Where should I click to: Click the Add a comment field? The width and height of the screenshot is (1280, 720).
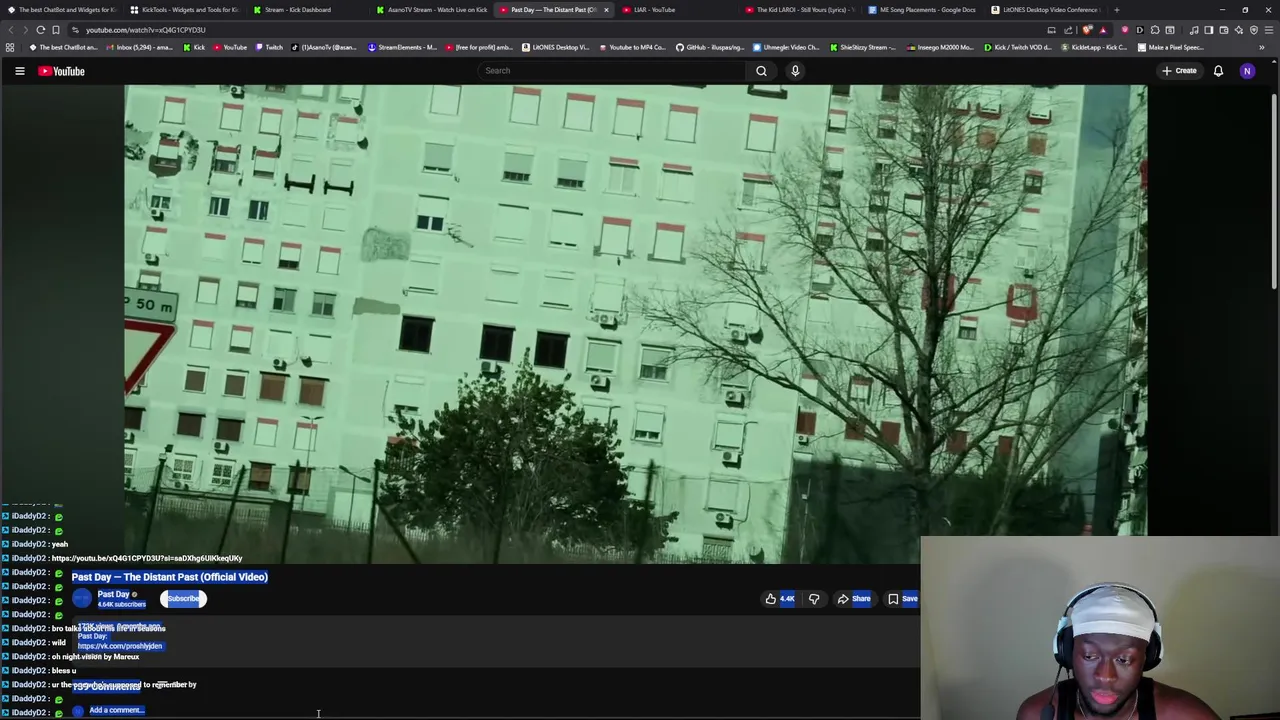coord(117,710)
